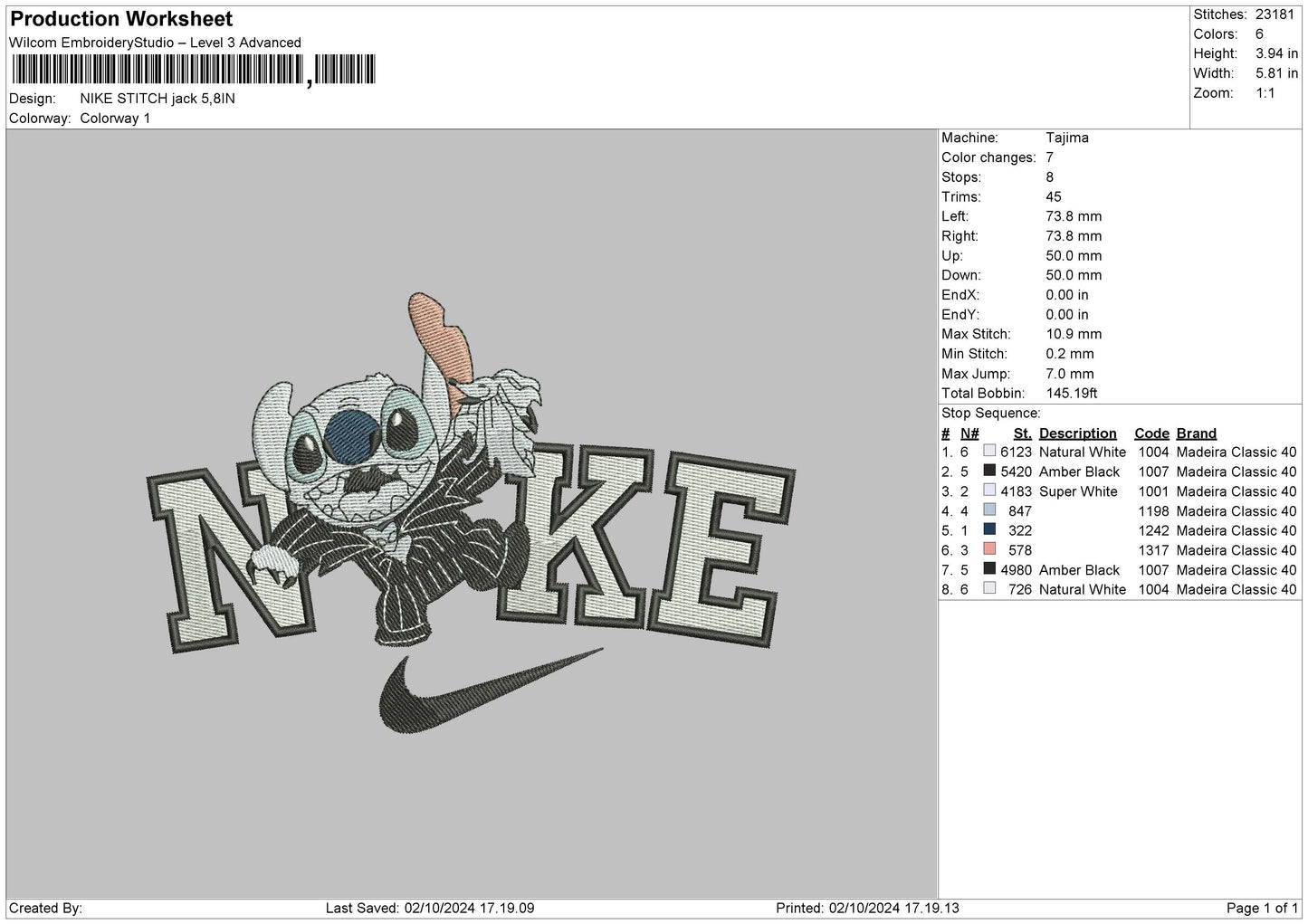This screenshot has height=924, width=1308.
Task: Click the light blue swatch, code 1198
Action: tap(989, 510)
